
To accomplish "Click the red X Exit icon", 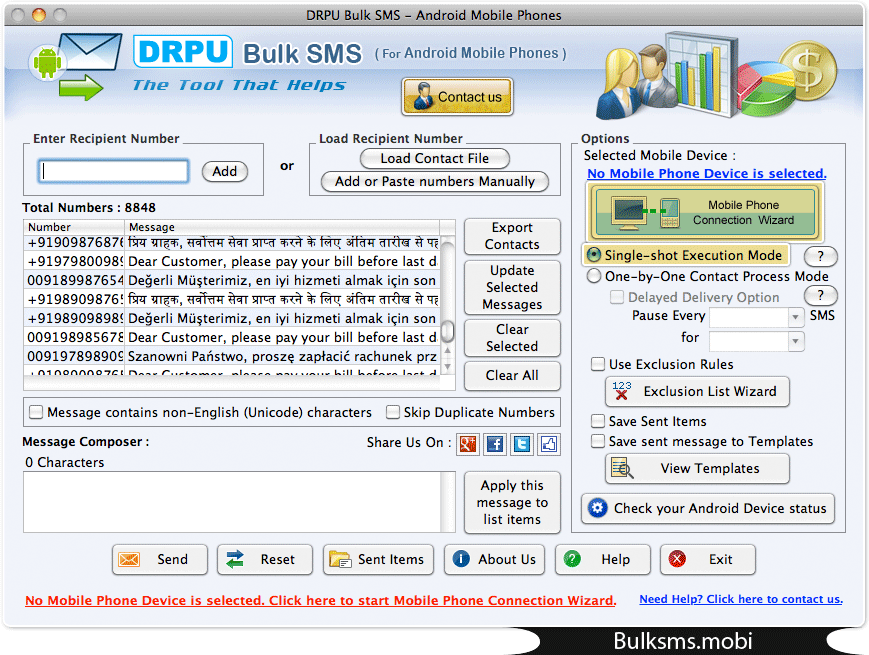I will pyautogui.click(x=677, y=559).
